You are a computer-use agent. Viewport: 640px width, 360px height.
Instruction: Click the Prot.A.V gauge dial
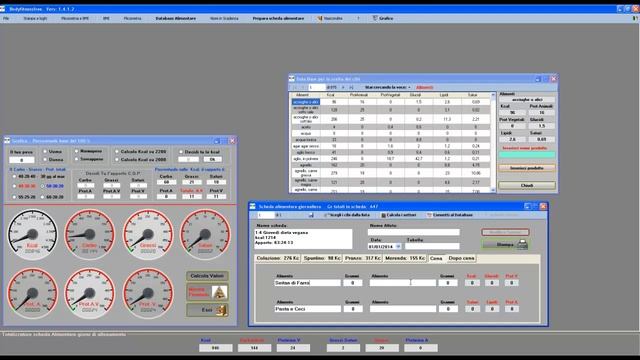(x=89, y=293)
